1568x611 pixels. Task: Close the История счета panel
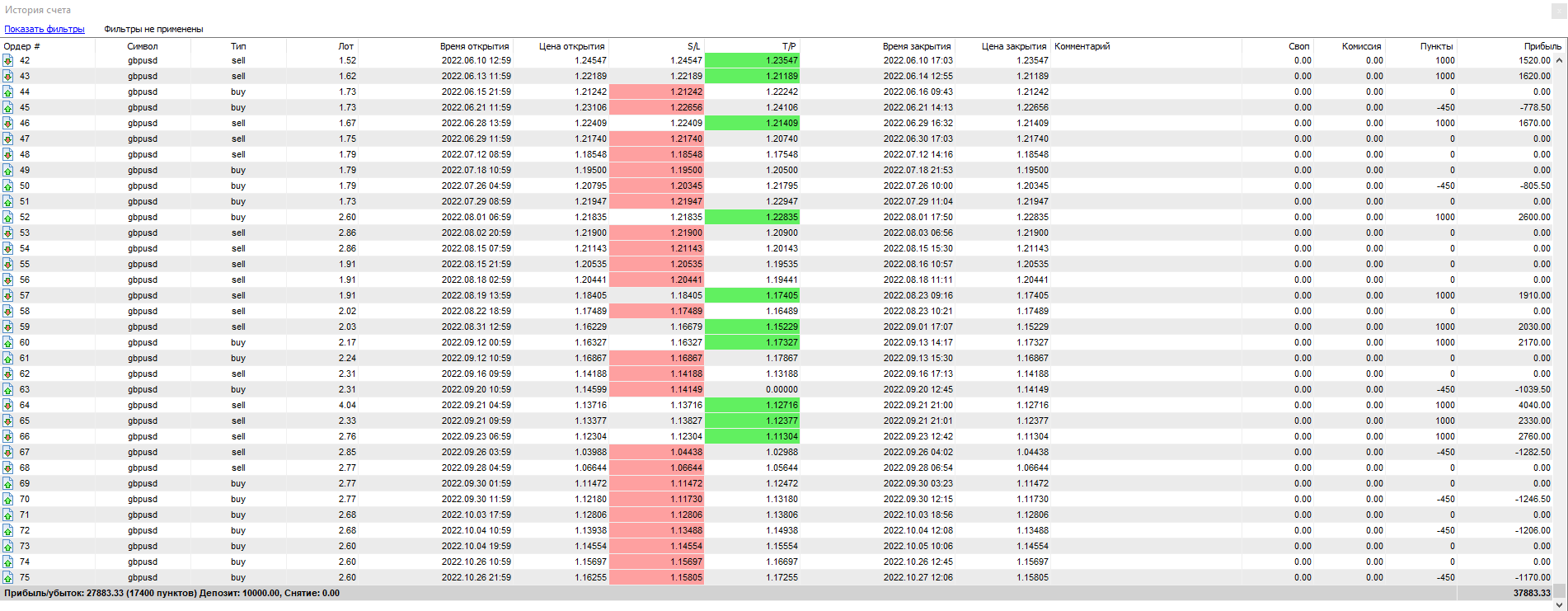point(1559,10)
